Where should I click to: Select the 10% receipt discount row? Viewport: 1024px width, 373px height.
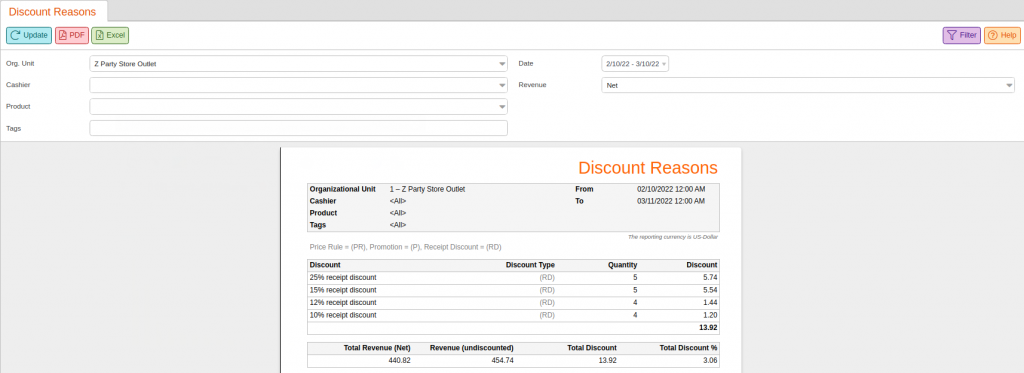click(x=513, y=315)
